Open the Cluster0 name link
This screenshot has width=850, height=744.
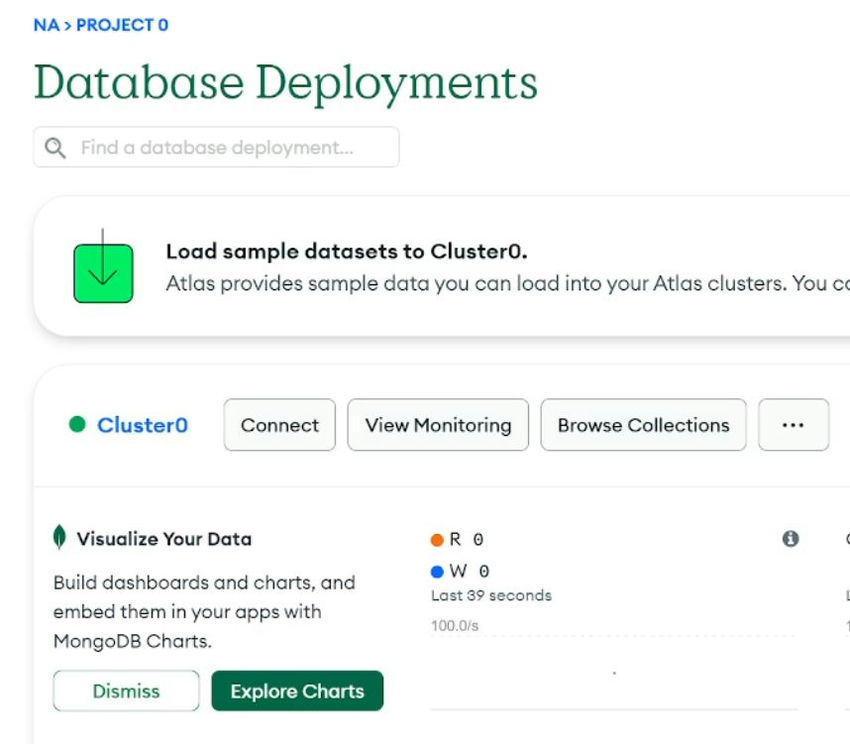pos(142,425)
